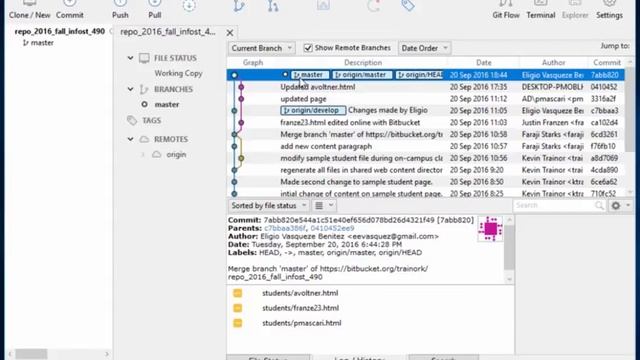The height and width of the screenshot is (360, 640).
Task: Click the commit details scrollbar thumb
Action: click(x=509, y=248)
